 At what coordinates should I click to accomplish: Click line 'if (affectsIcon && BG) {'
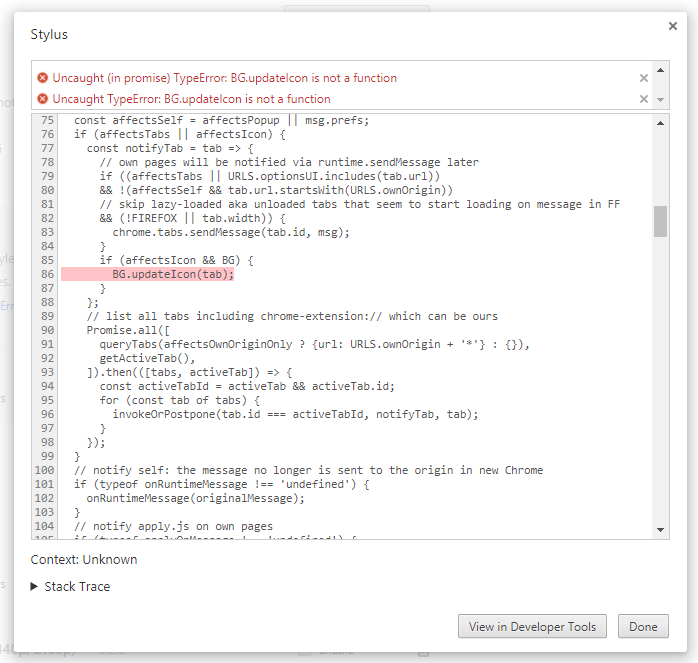point(176,260)
